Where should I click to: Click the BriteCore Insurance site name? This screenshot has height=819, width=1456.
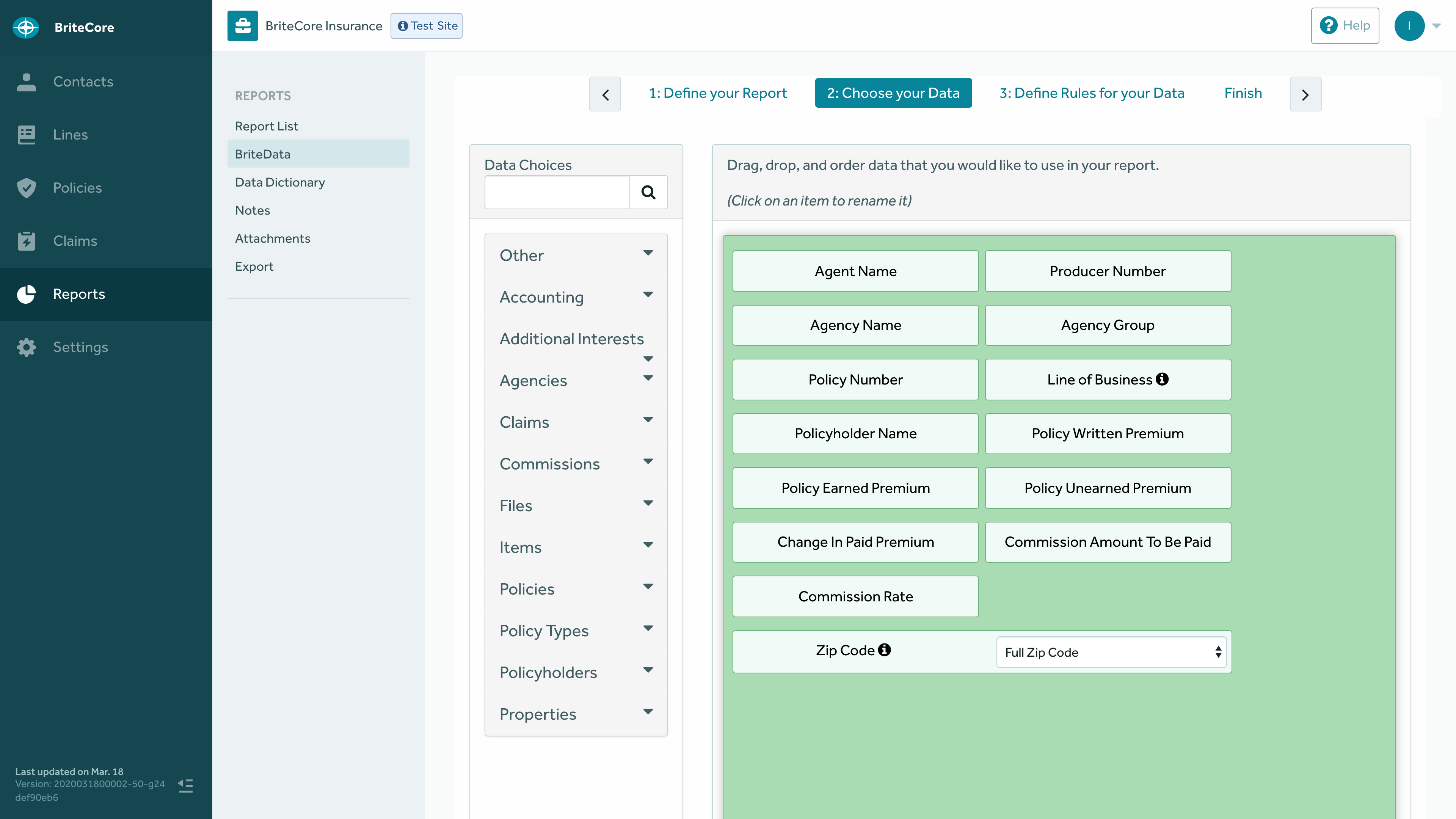tap(324, 26)
